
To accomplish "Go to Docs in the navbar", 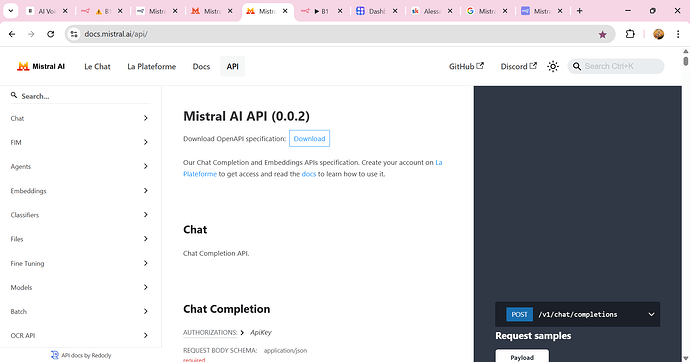I will coord(201,66).
